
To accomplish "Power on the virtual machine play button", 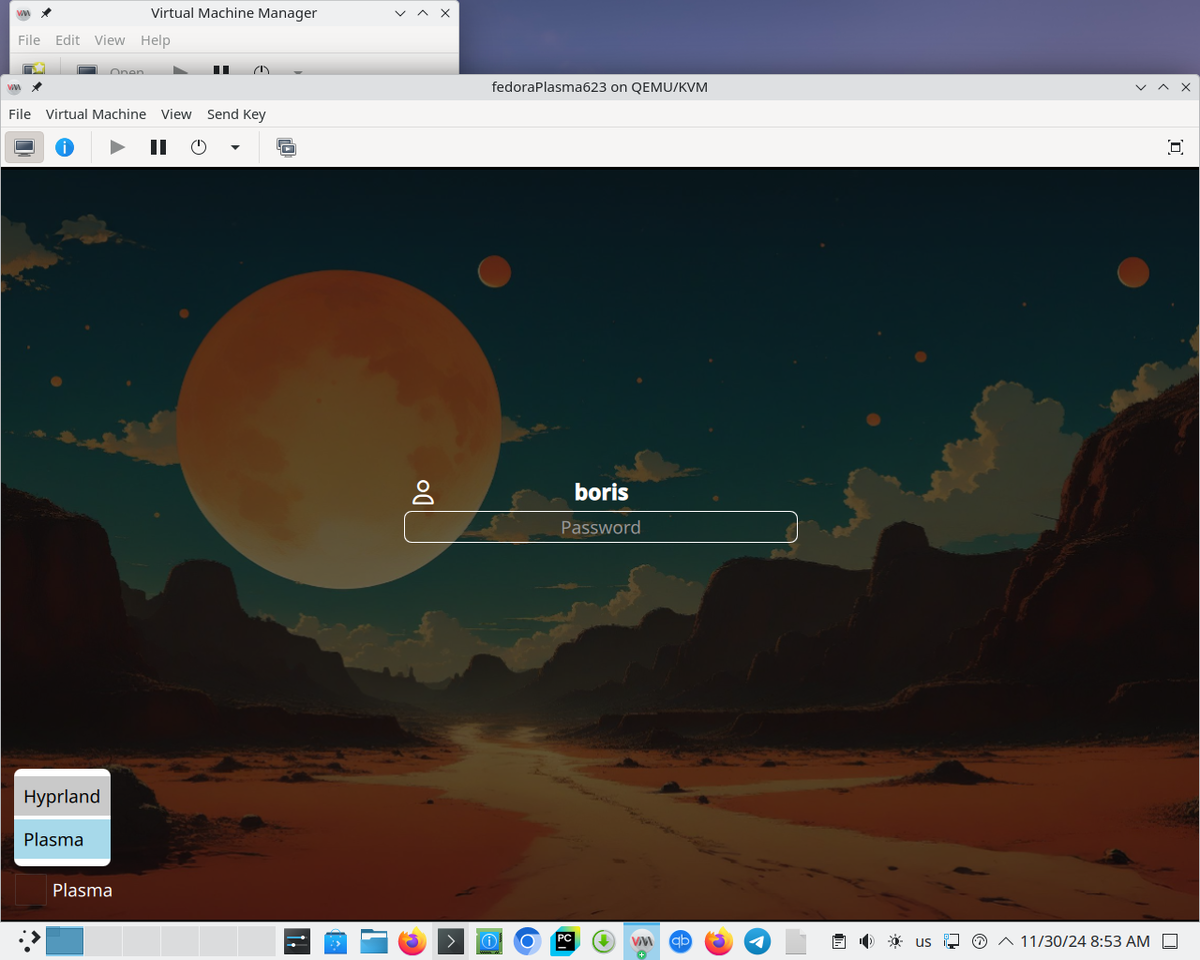I will coord(118,148).
